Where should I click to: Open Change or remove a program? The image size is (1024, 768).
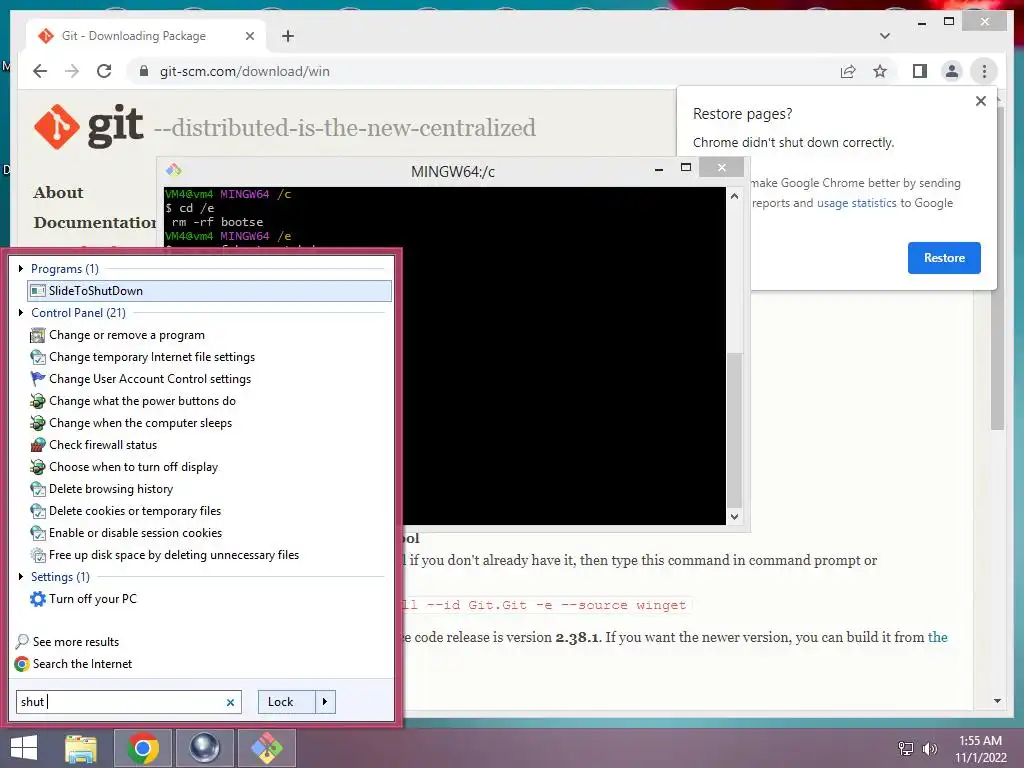(x=127, y=335)
